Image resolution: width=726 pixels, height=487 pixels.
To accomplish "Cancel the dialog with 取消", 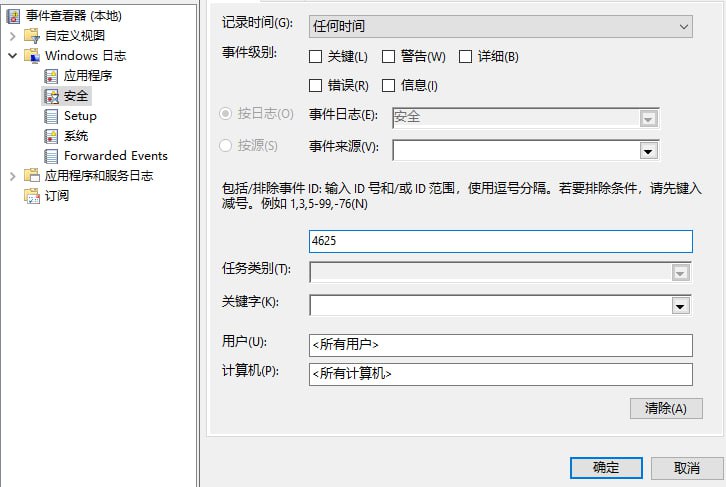I will click(687, 468).
